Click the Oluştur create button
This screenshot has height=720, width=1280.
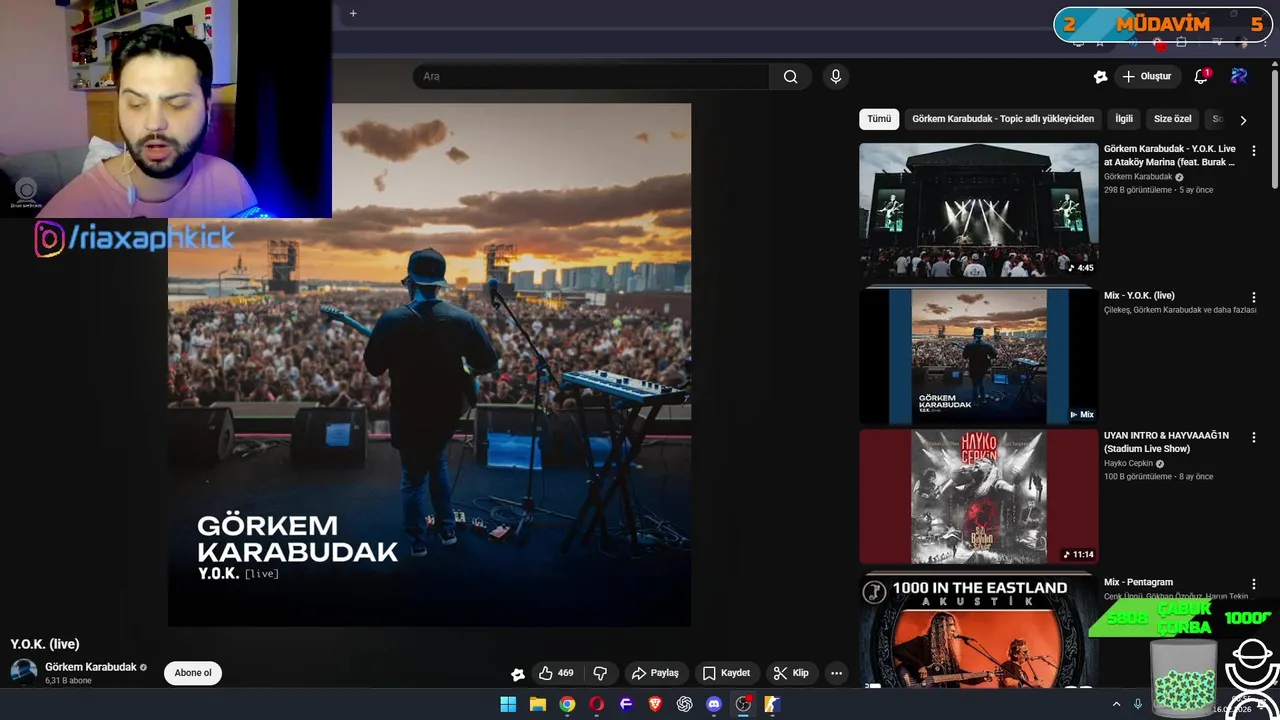coord(1146,77)
